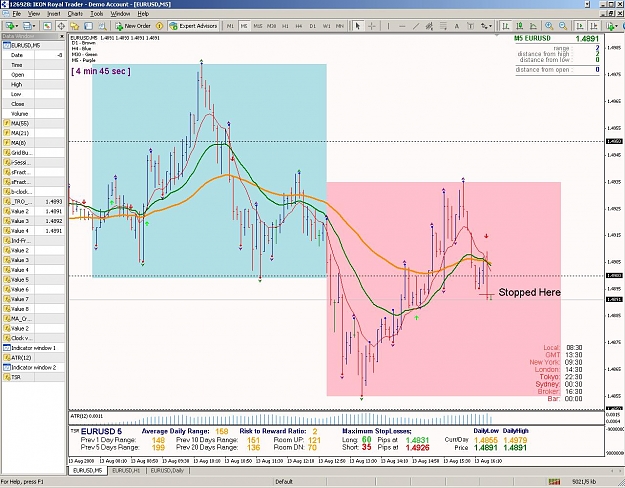Select the Fibonacci retracement tool
Image resolution: width=625 pixels, height=488 pixels.
[443, 26]
